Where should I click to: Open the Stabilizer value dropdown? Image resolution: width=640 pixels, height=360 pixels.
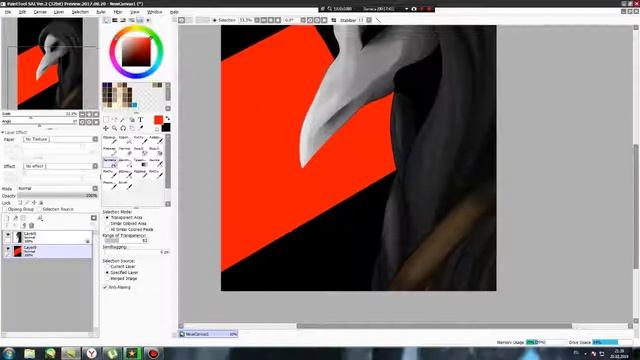point(369,20)
